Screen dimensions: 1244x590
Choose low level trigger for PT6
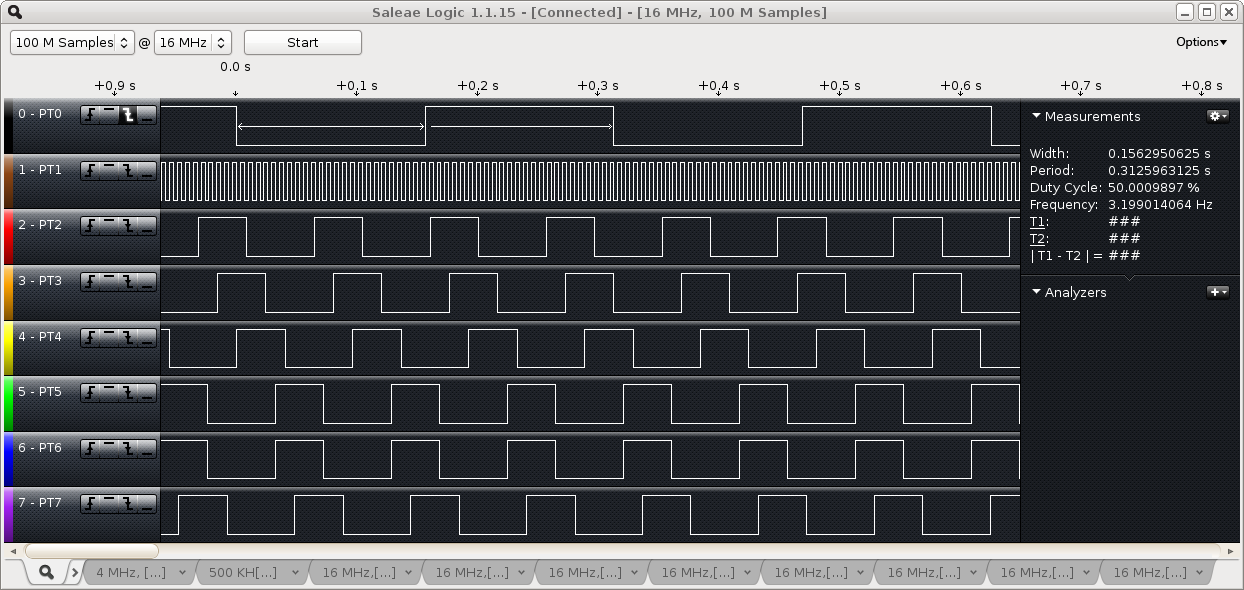pyautogui.click(x=147, y=449)
